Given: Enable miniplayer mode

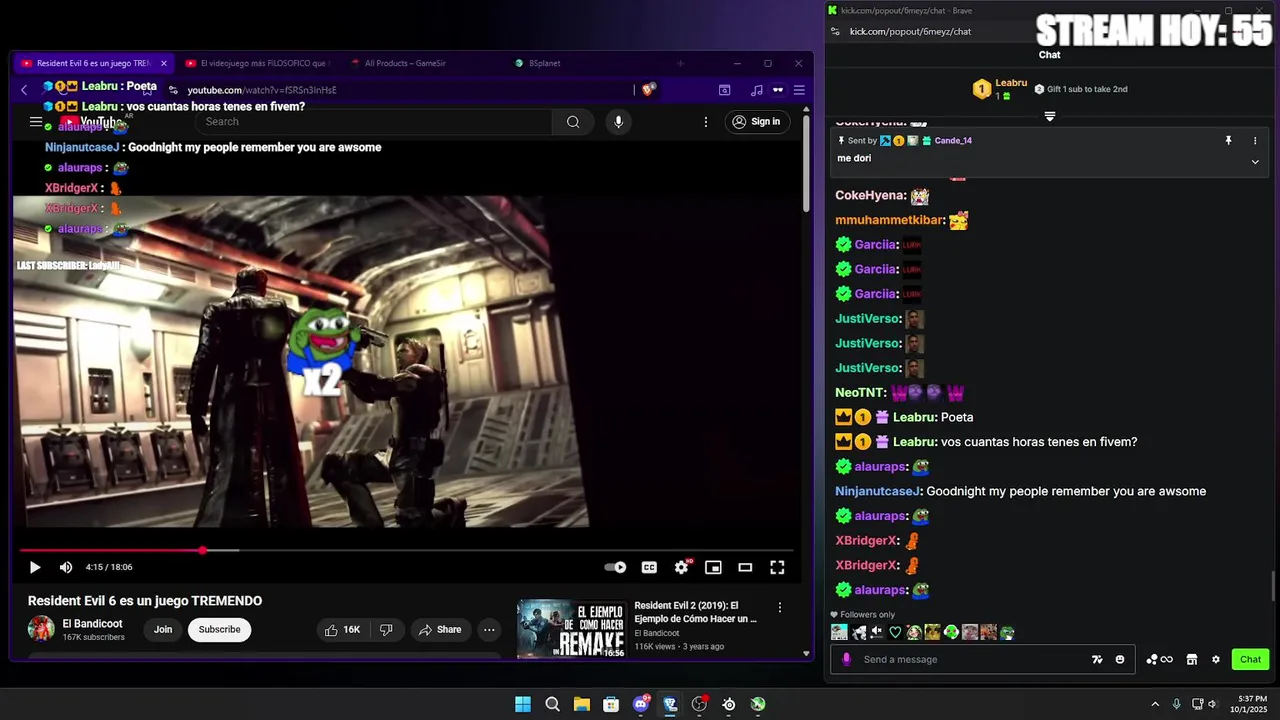Looking at the screenshot, I should tap(713, 567).
